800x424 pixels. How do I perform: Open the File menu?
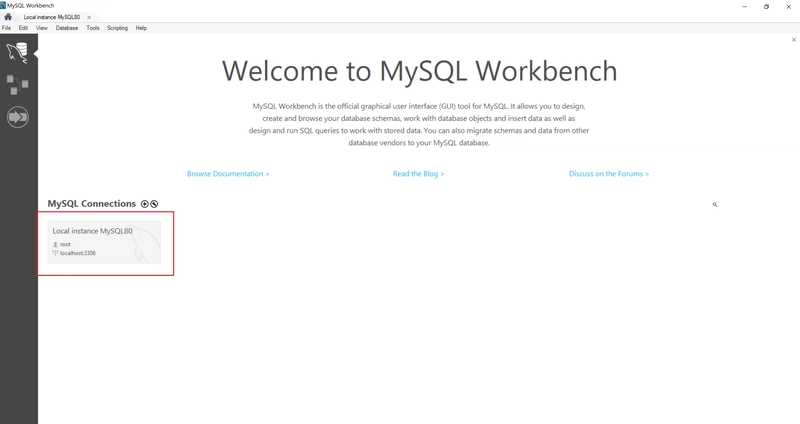click(x=6, y=28)
